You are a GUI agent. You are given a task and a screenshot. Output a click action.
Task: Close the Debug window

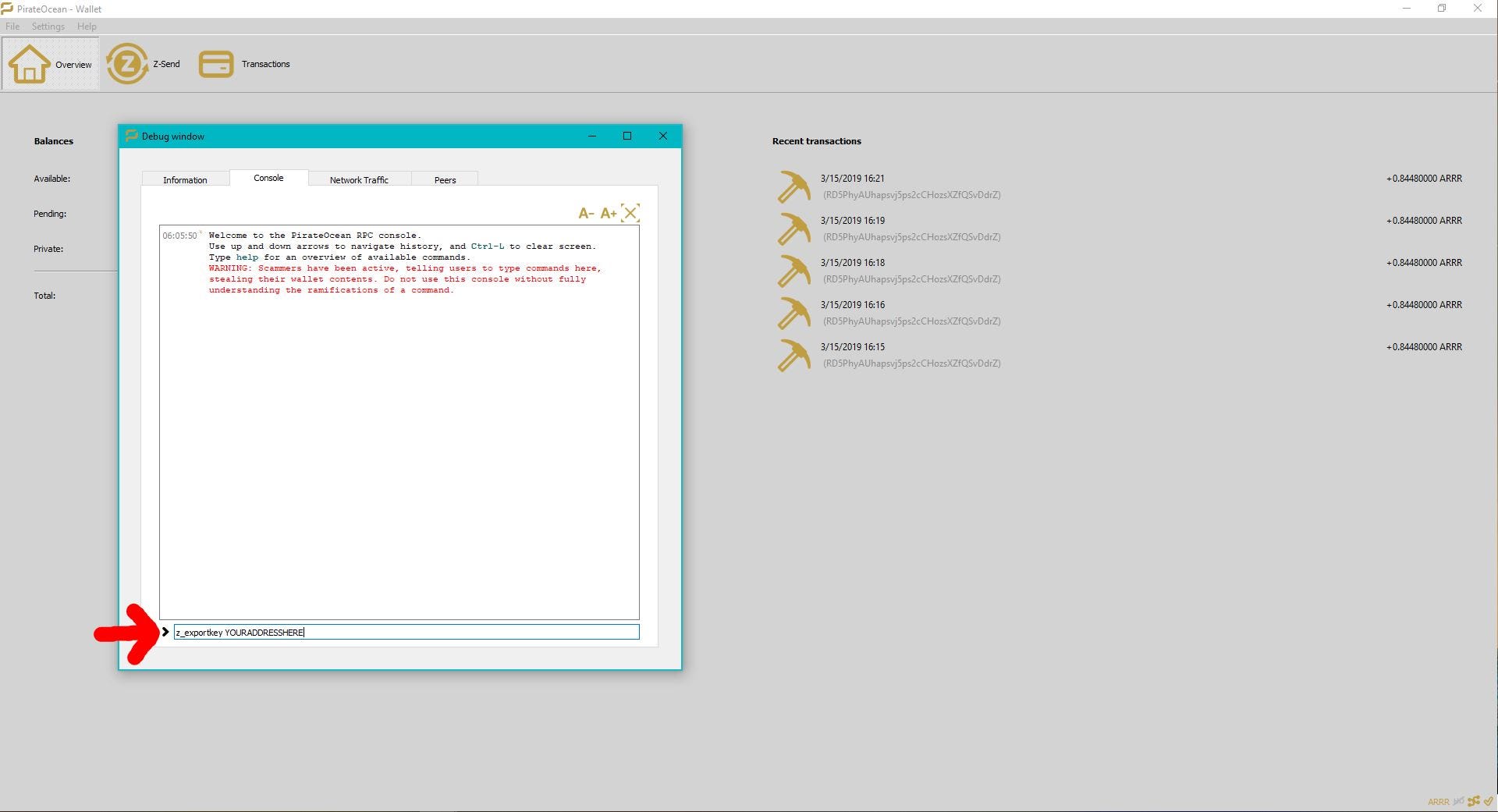pos(662,136)
